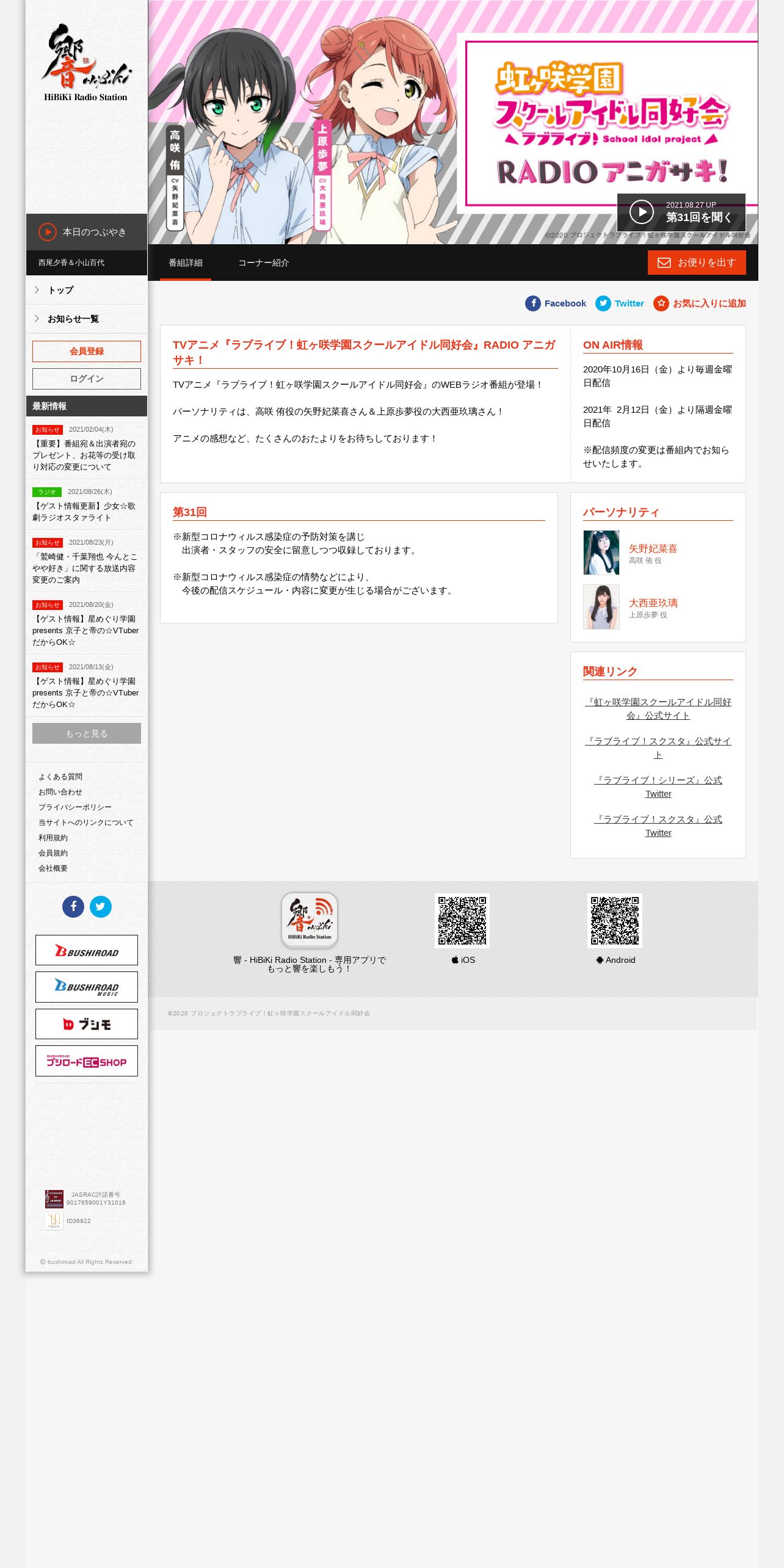Click 大西亜玖璃 profile photo
This screenshot has height=1568, width=784.
pos(601,607)
